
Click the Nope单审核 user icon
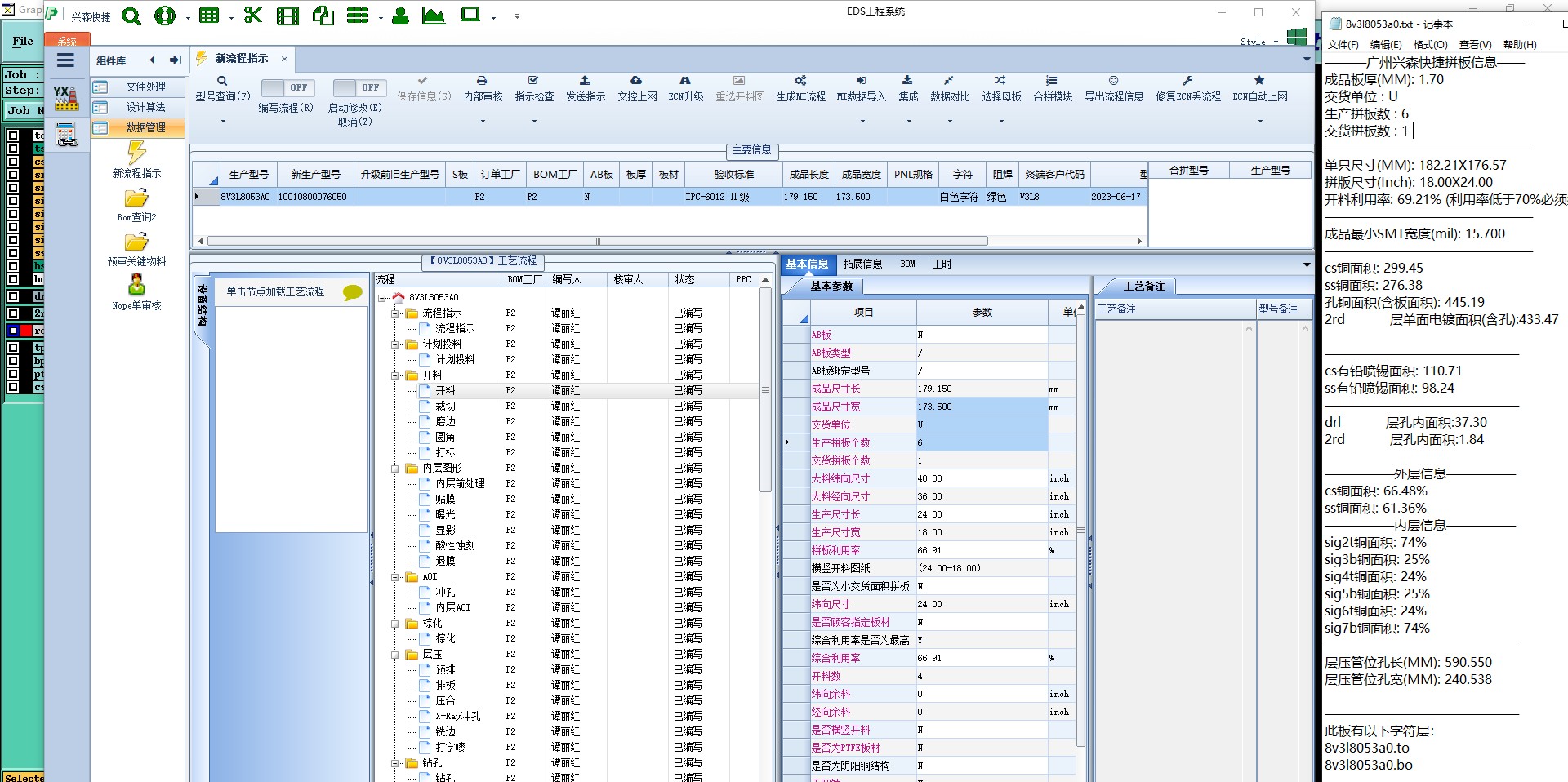coord(136,285)
